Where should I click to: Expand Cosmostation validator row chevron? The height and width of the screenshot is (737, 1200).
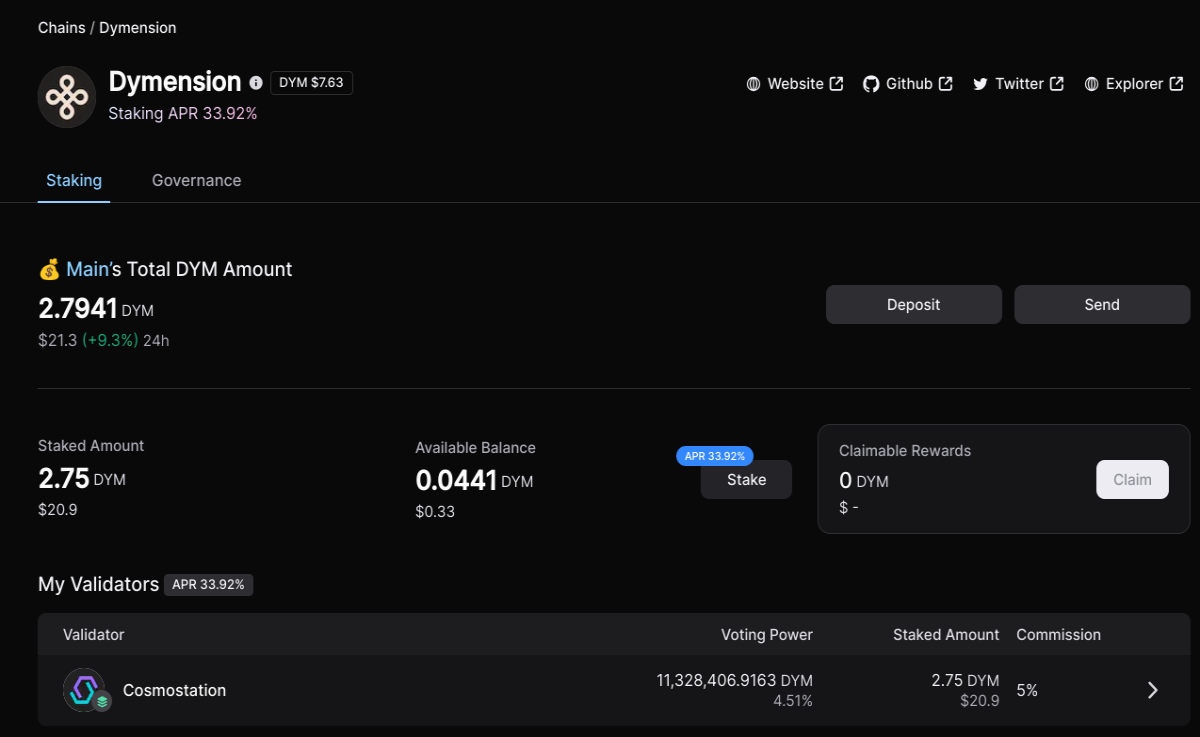pos(1153,690)
